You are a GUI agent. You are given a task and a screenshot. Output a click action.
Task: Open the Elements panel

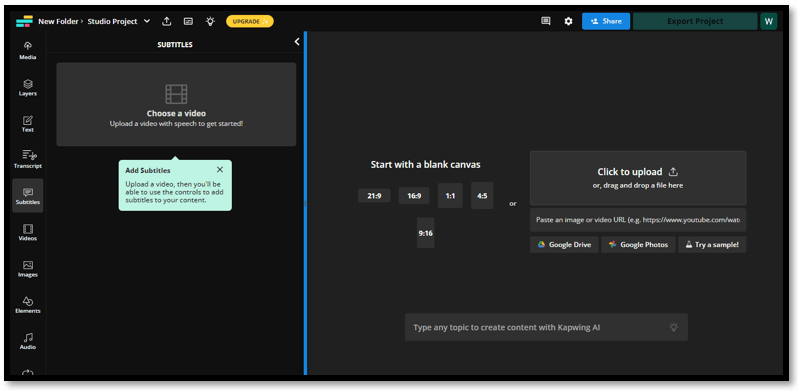coord(27,304)
